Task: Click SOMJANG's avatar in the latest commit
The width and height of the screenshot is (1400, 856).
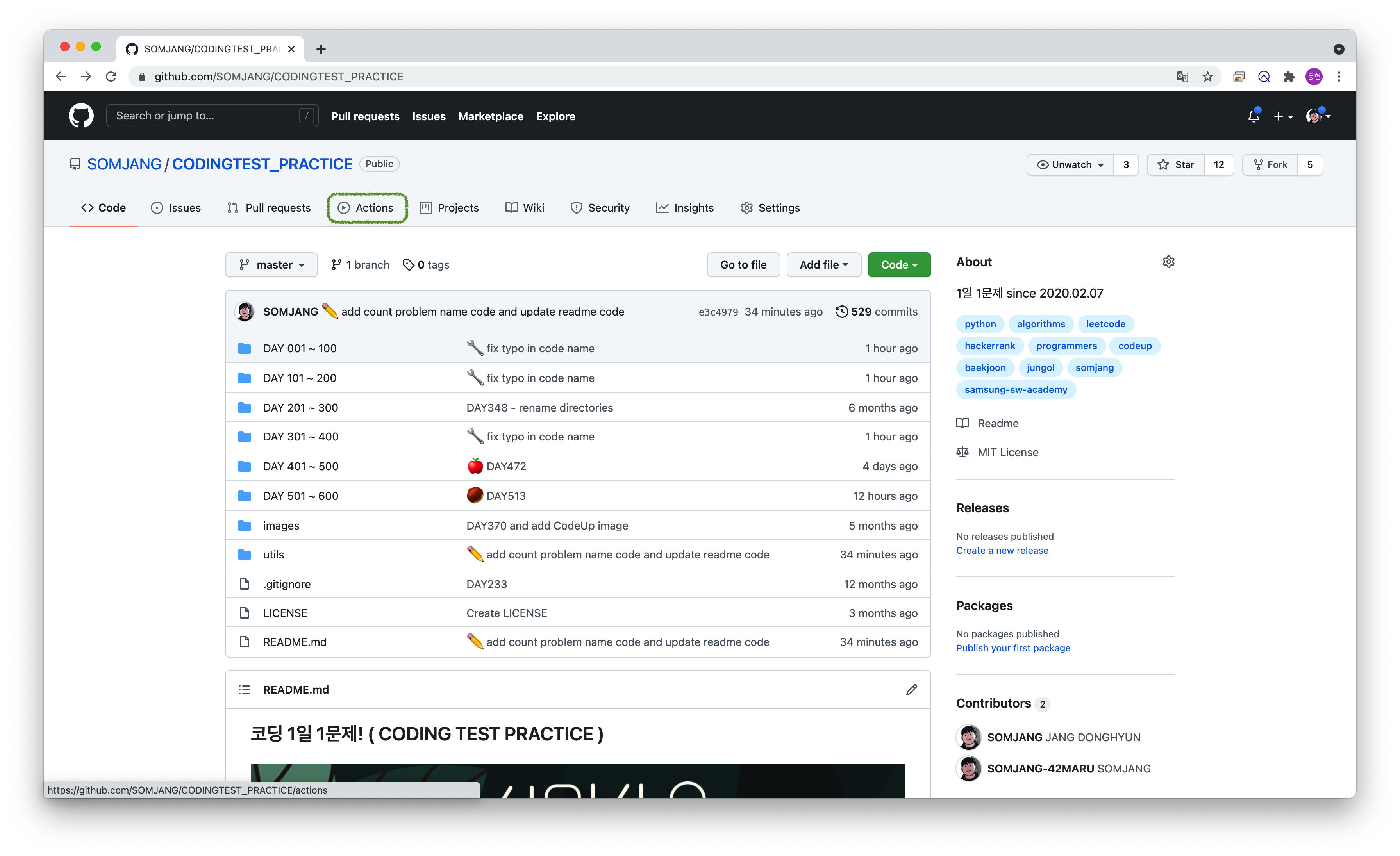Action: click(245, 311)
